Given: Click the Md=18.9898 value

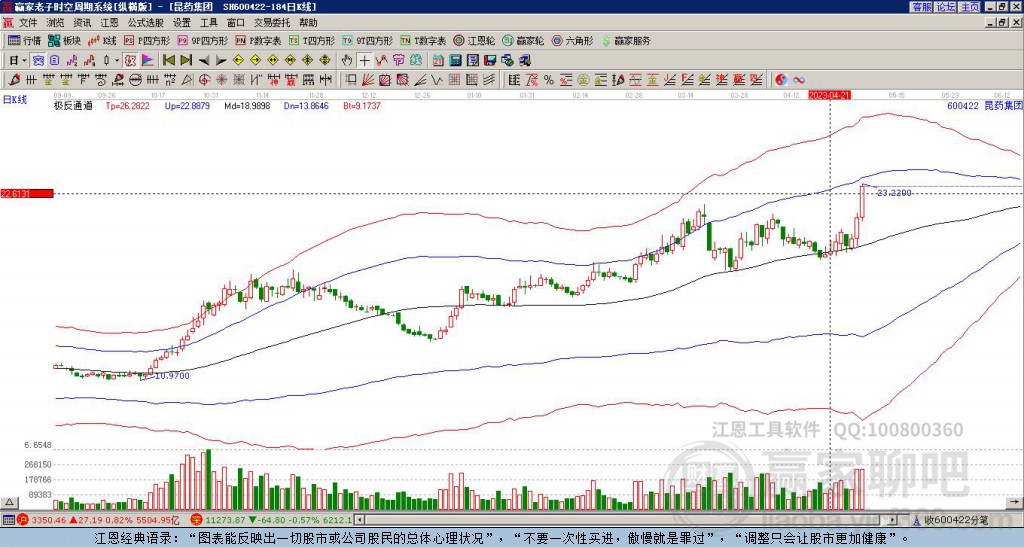Looking at the screenshot, I should coord(247,106).
